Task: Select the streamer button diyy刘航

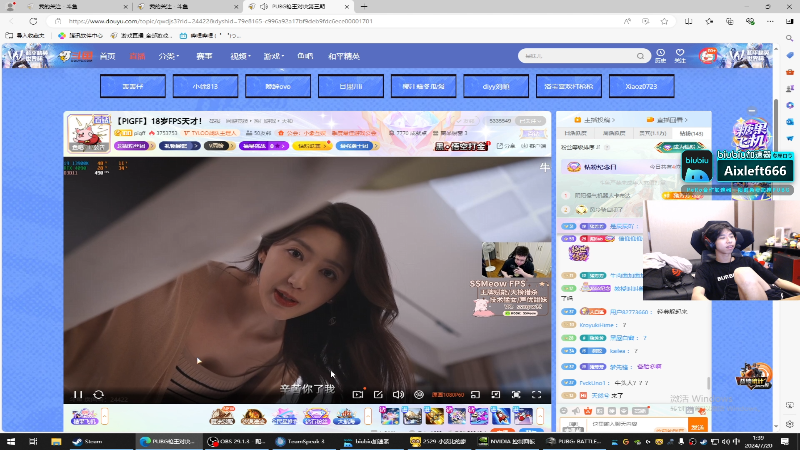Action: pyautogui.click(x=496, y=86)
